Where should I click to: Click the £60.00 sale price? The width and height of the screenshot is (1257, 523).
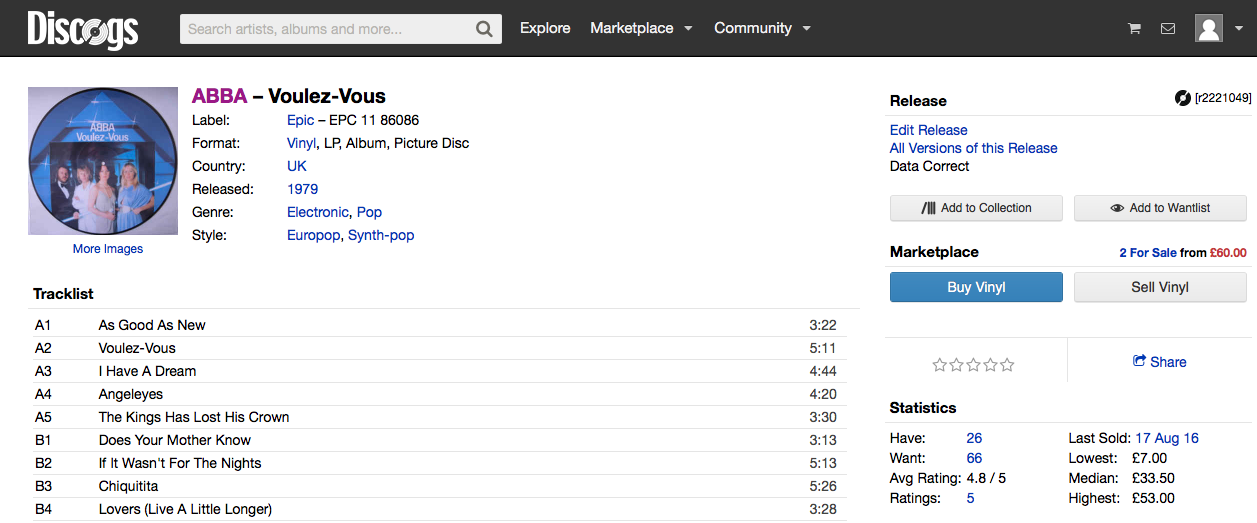pos(1228,253)
